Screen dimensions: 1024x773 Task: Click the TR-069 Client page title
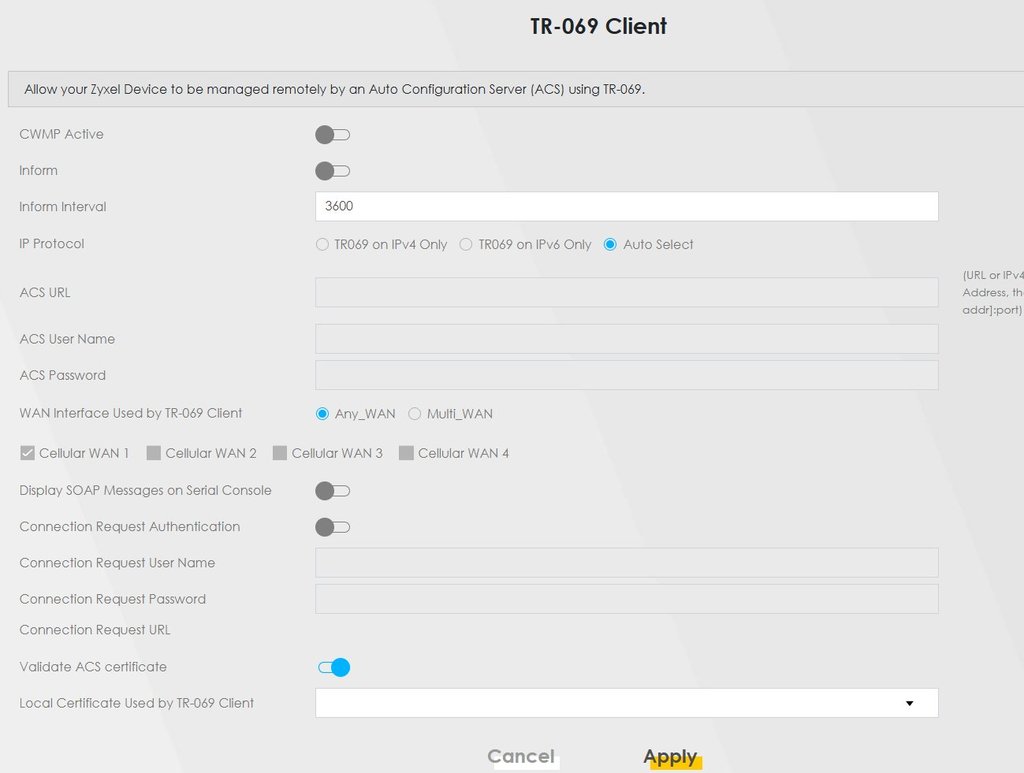[x=598, y=26]
